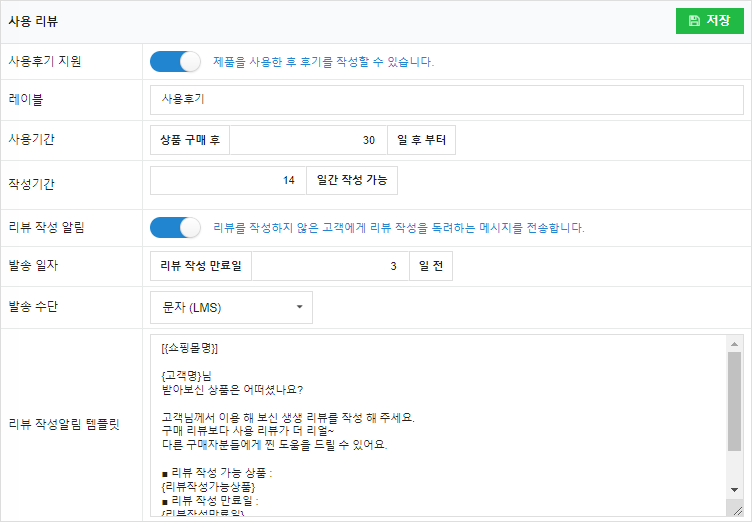Click the 리뷰 작성을 독려하는 메시지 description text
The image size is (752, 522).
click(398, 227)
